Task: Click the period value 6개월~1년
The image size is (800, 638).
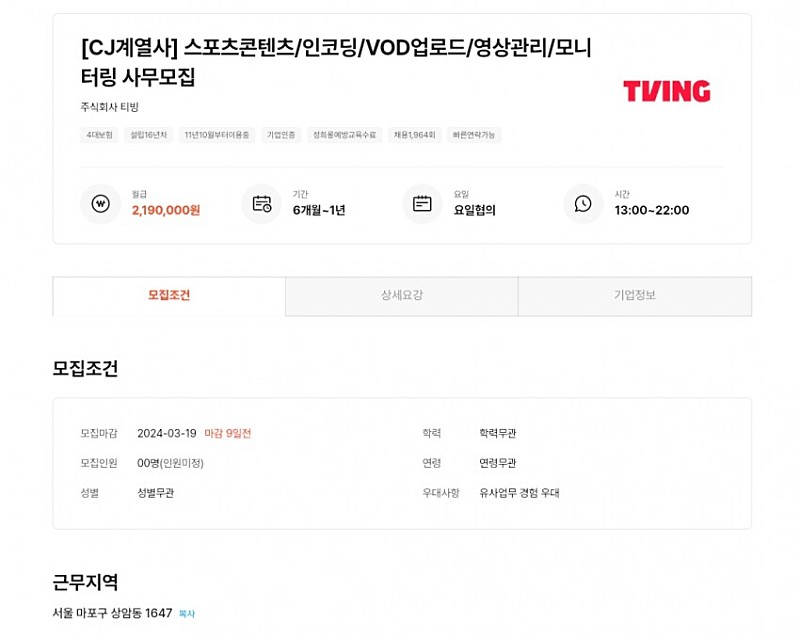Action: click(x=319, y=210)
